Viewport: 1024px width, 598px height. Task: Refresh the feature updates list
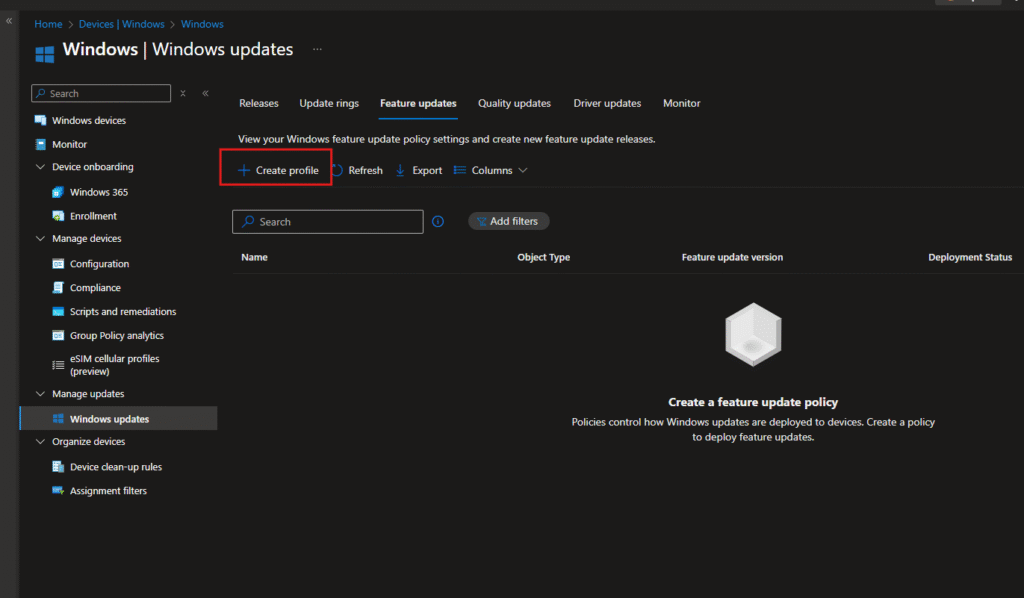coord(357,171)
